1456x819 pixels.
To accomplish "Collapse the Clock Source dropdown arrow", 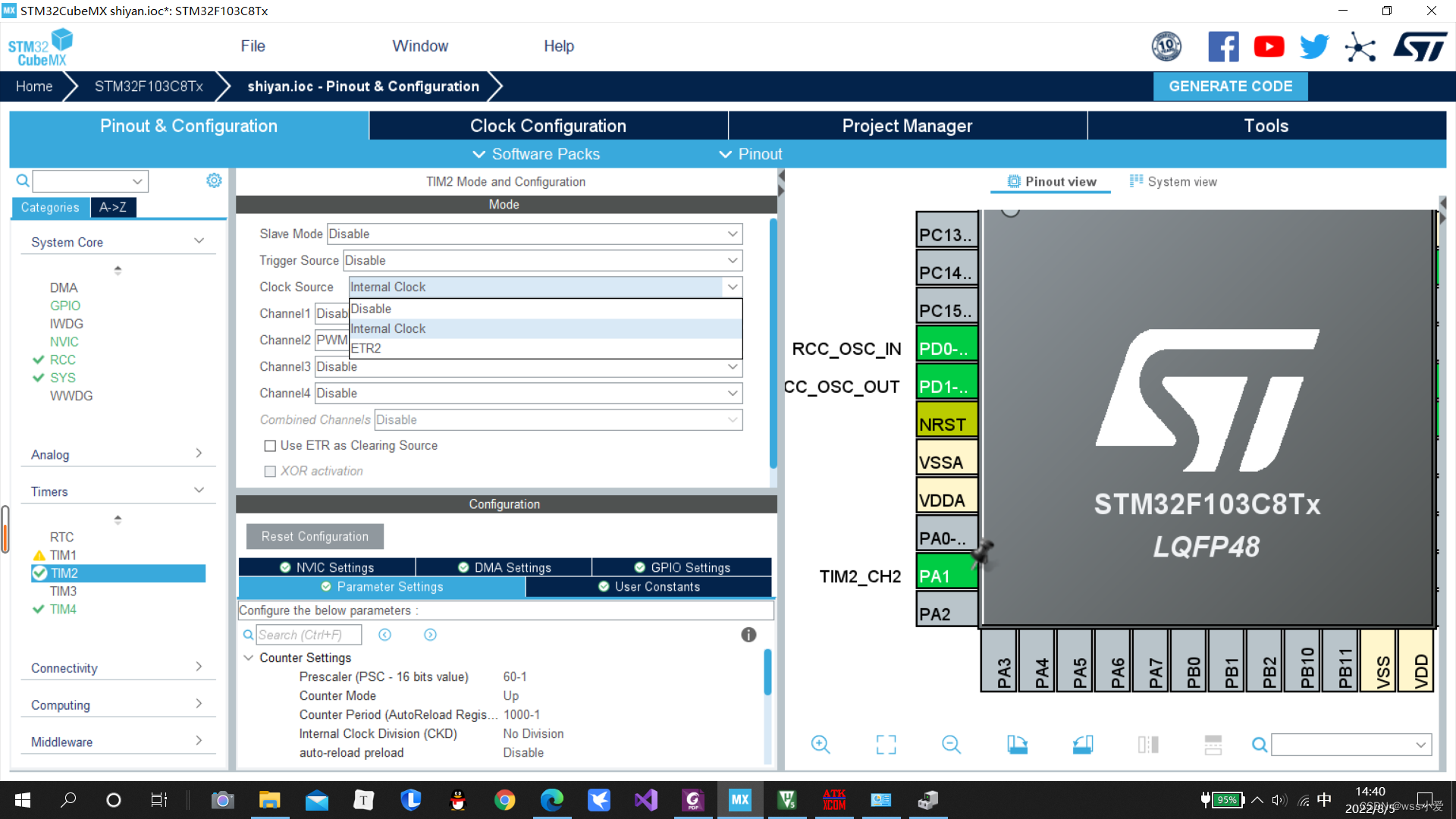I will [x=733, y=287].
